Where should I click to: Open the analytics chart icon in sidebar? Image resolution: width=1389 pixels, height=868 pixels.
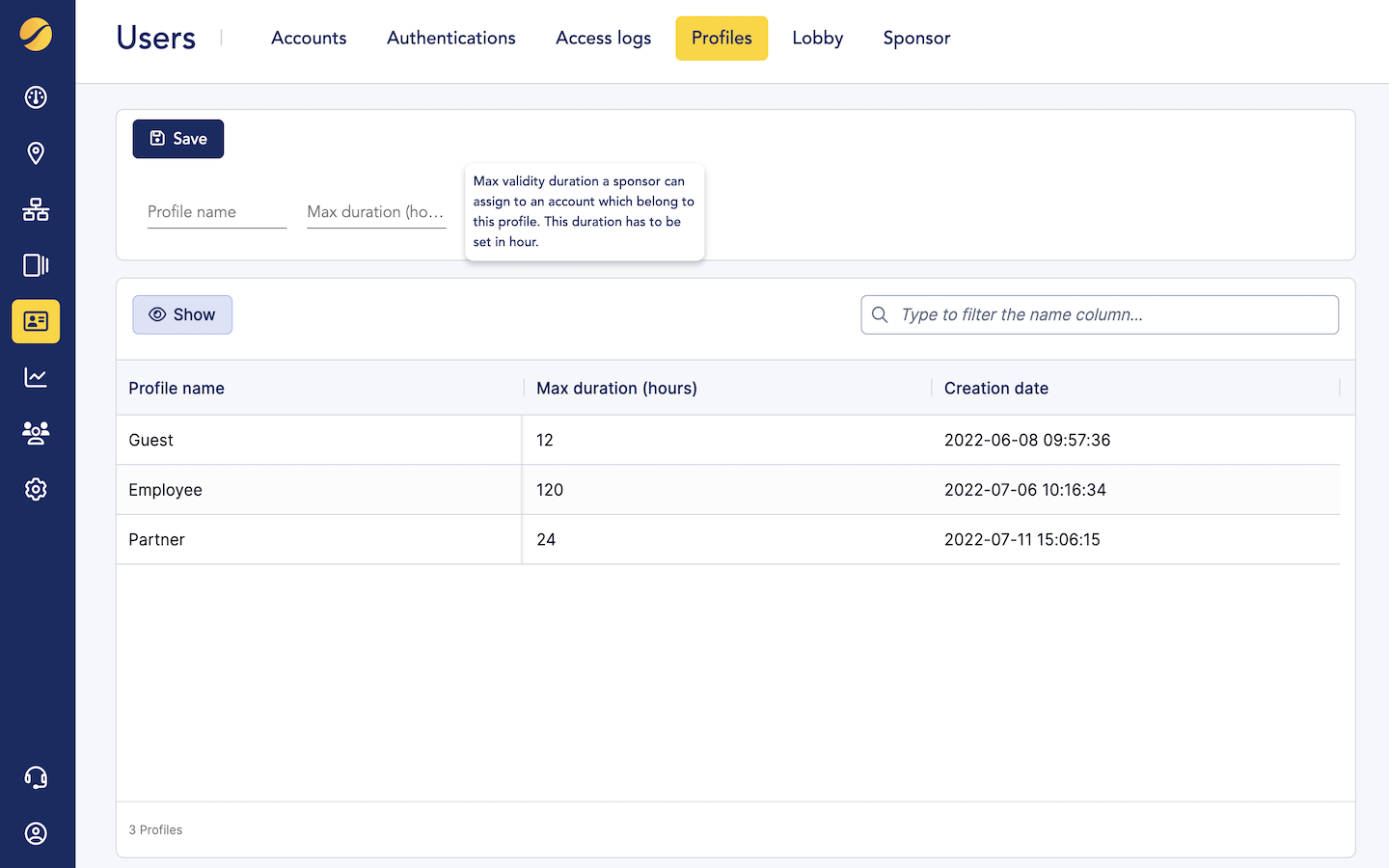36,377
